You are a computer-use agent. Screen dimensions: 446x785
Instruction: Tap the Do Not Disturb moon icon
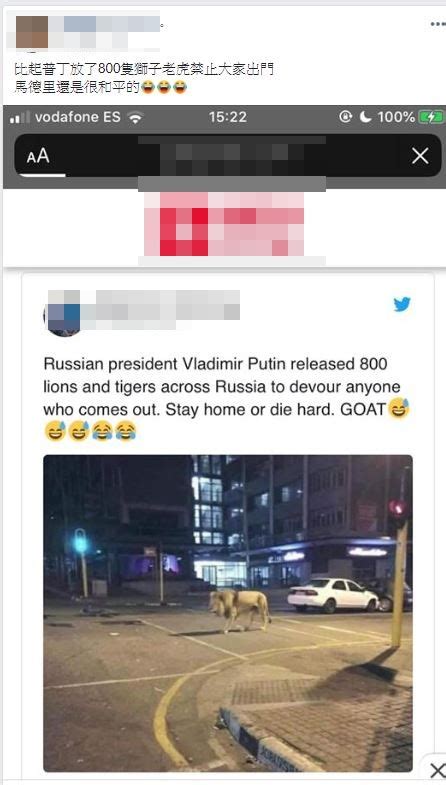coord(365,117)
